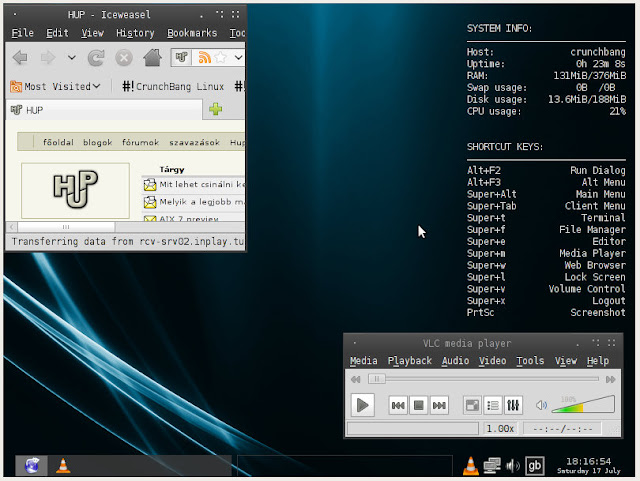Open the 'Mit lehet csinálni' forum topic
The image size is (640, 481).
click(x=202, y=184)
